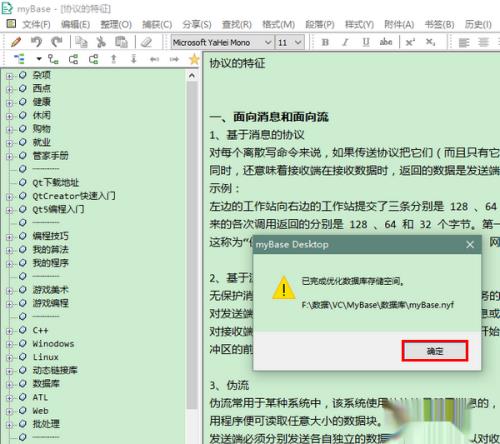Open the 历史(I) menu
This screenshot has height=444, width=500.
(x=478, y=24)
